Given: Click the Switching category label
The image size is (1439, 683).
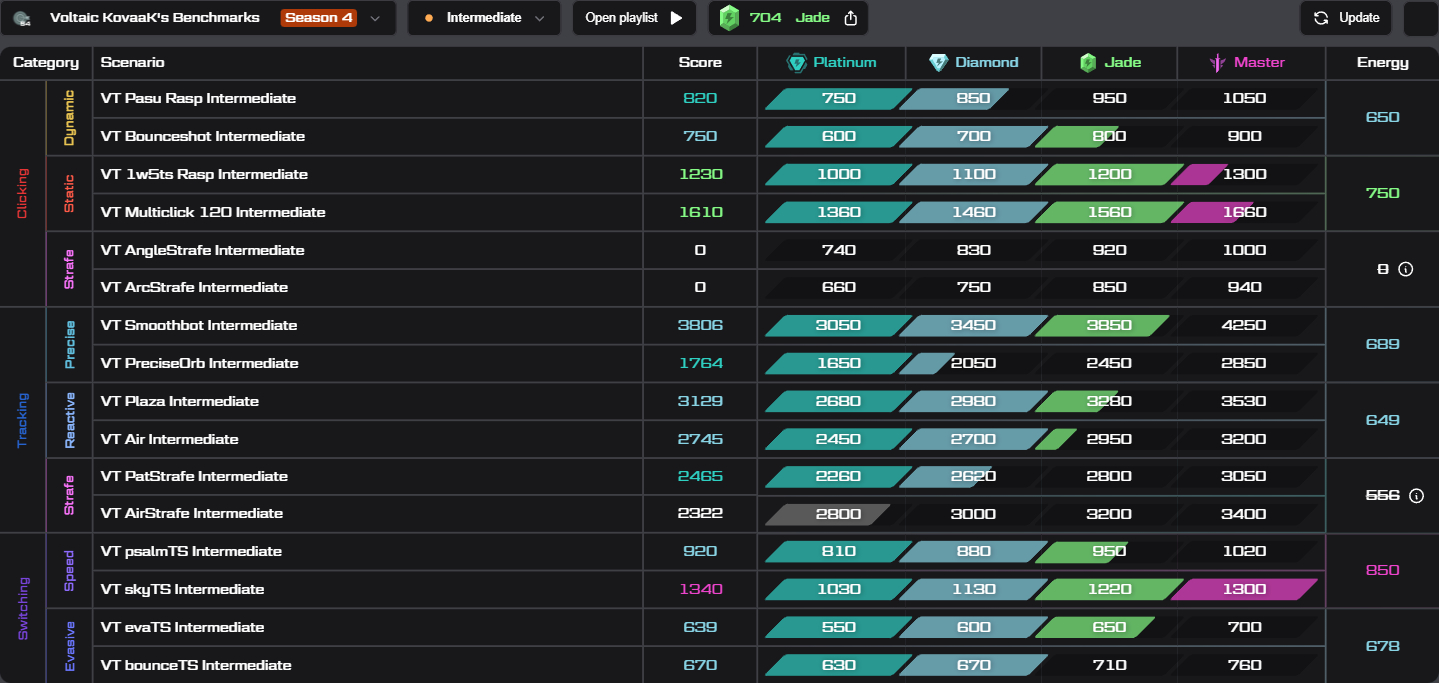Looking at the screenshot, I should [23, 608].
